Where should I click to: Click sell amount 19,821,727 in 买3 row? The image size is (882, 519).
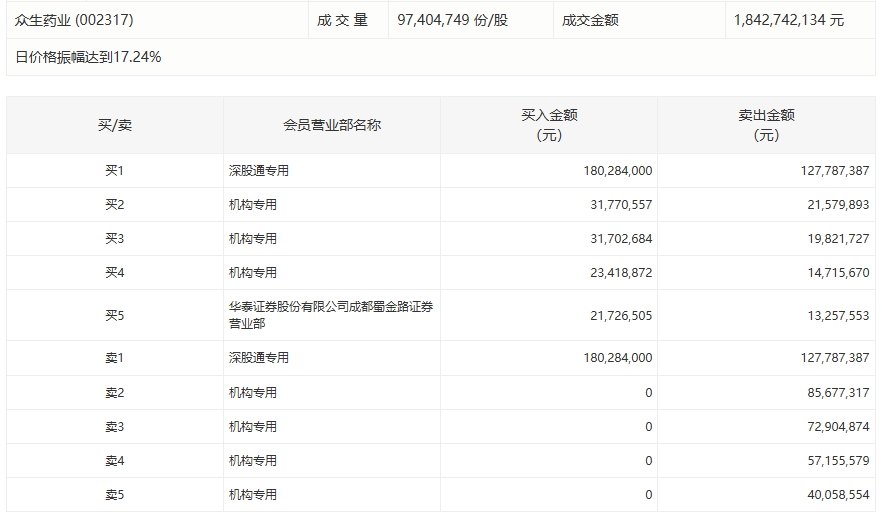(x=834, y=239)
